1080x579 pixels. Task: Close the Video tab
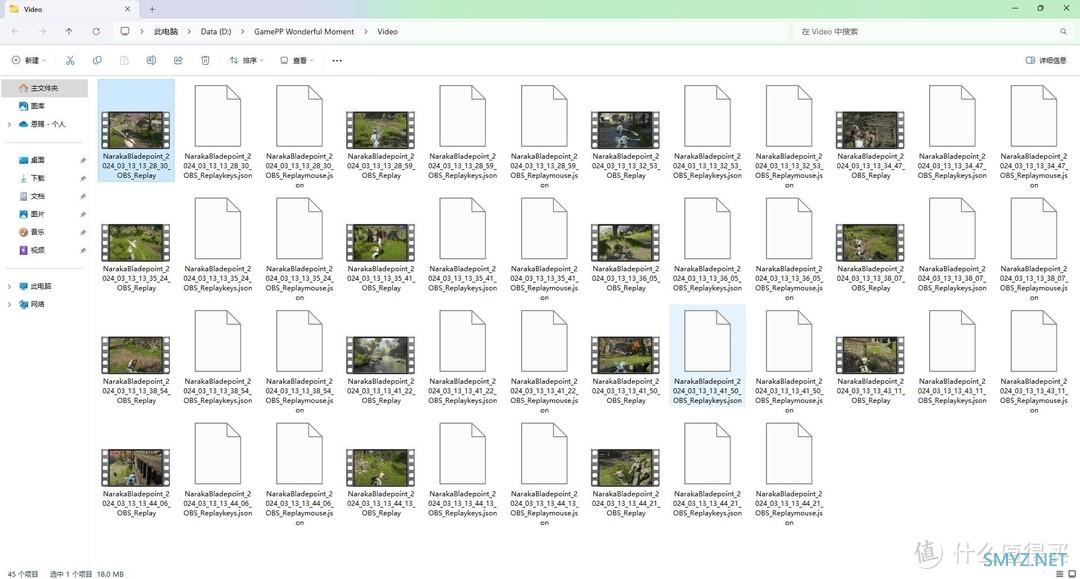127,9
